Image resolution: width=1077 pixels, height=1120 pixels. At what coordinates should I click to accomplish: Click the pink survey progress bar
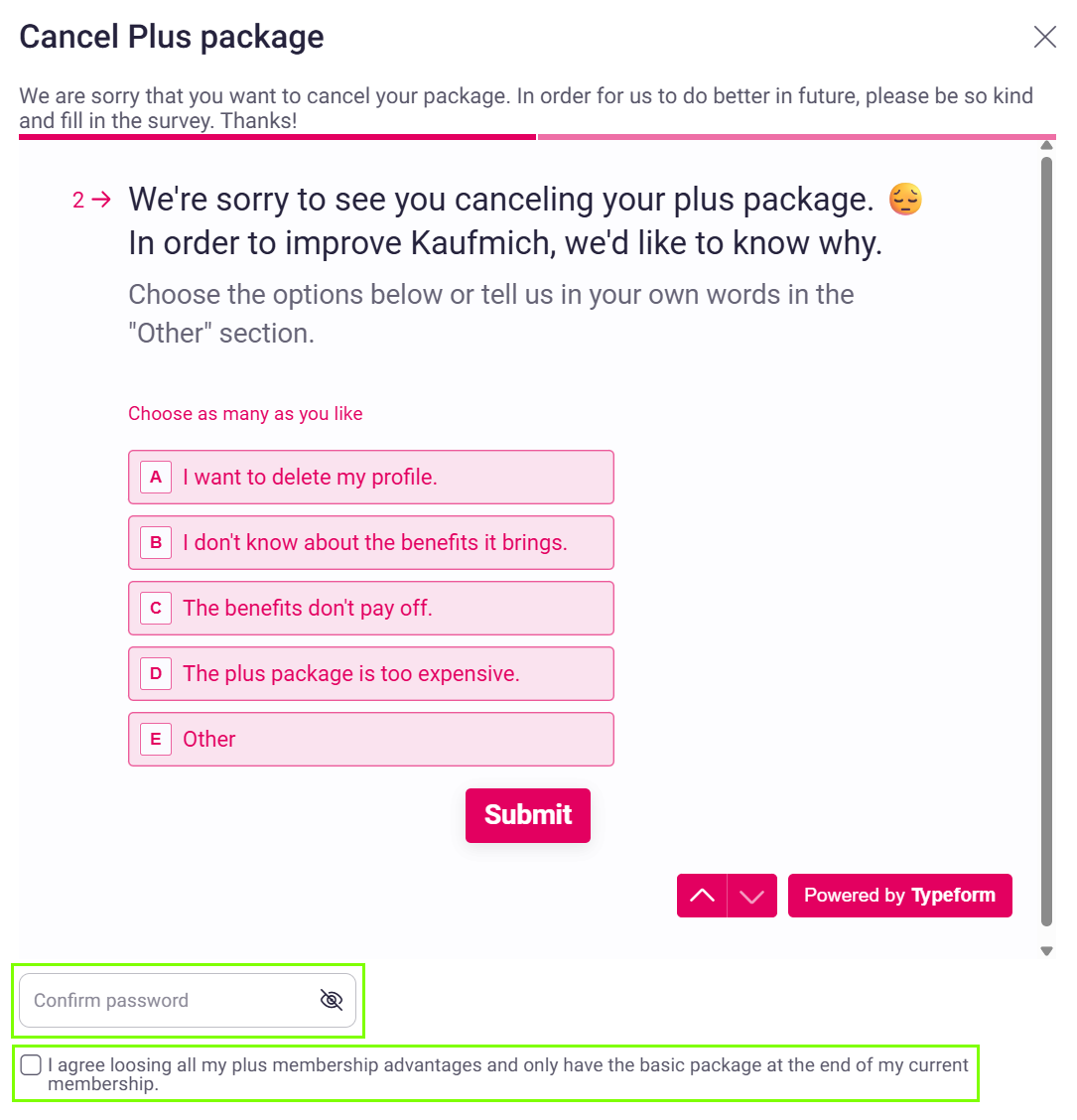coord(537,136)
